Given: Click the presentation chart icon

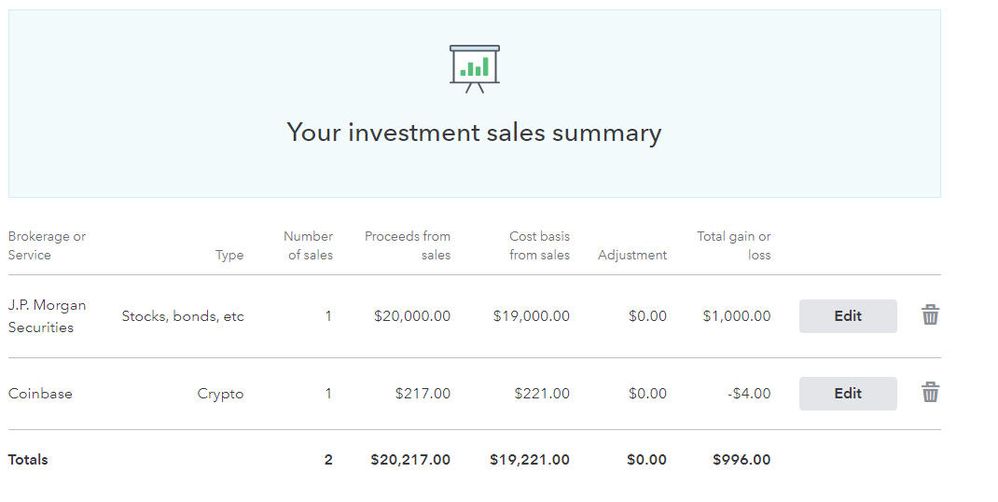Looking at the screenshot, I should pos(474,68).
